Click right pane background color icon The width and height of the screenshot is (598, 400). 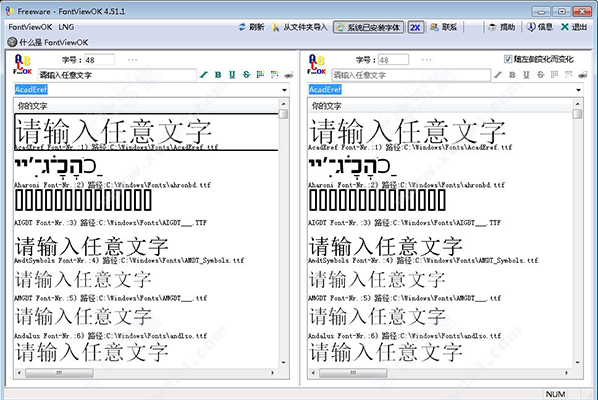pos(569,75)
